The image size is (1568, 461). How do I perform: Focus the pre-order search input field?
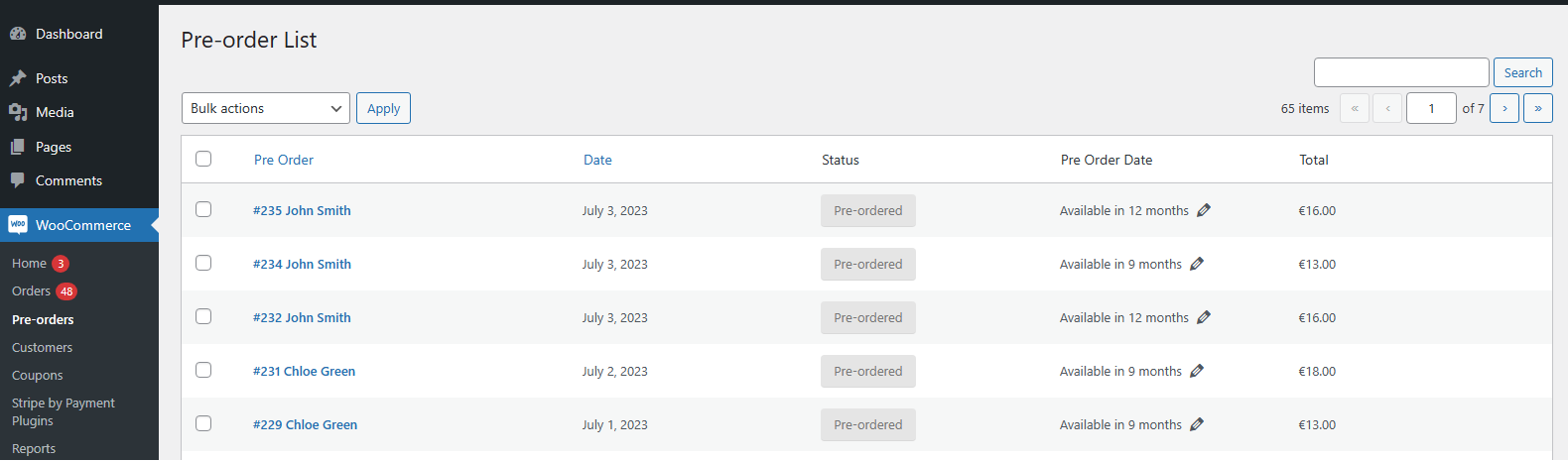[x=1400, y=72]
